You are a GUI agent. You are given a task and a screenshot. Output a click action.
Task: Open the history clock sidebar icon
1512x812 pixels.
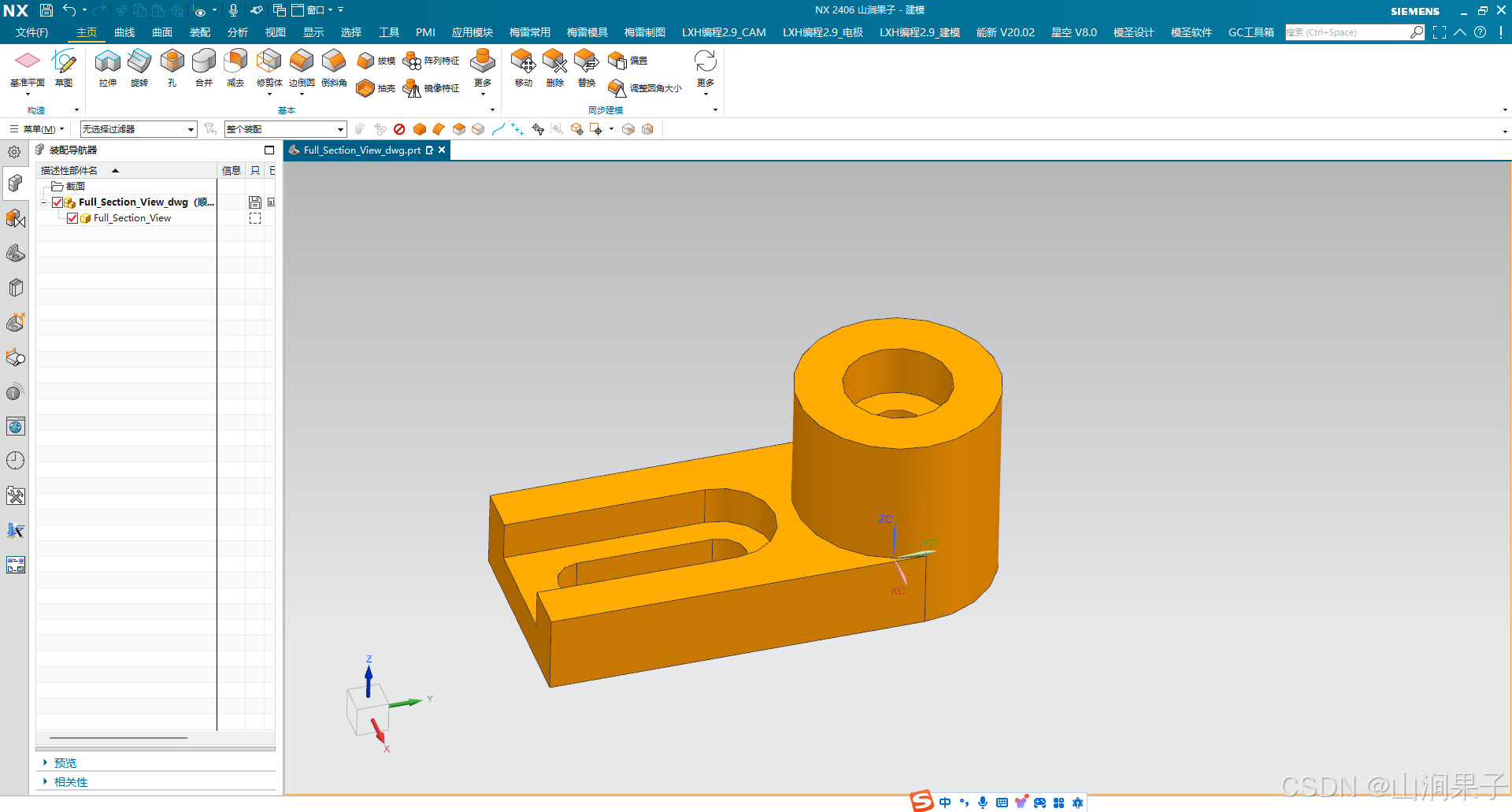[x=15, y=461]
